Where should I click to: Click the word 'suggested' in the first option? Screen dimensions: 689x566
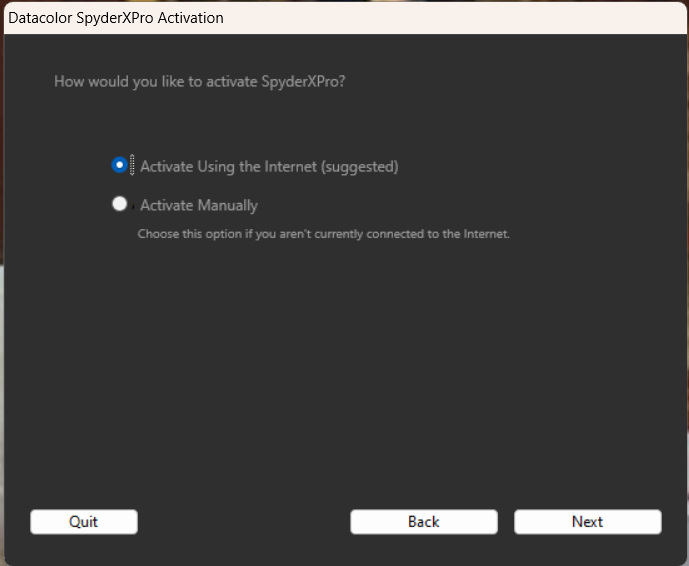point(360,167)
